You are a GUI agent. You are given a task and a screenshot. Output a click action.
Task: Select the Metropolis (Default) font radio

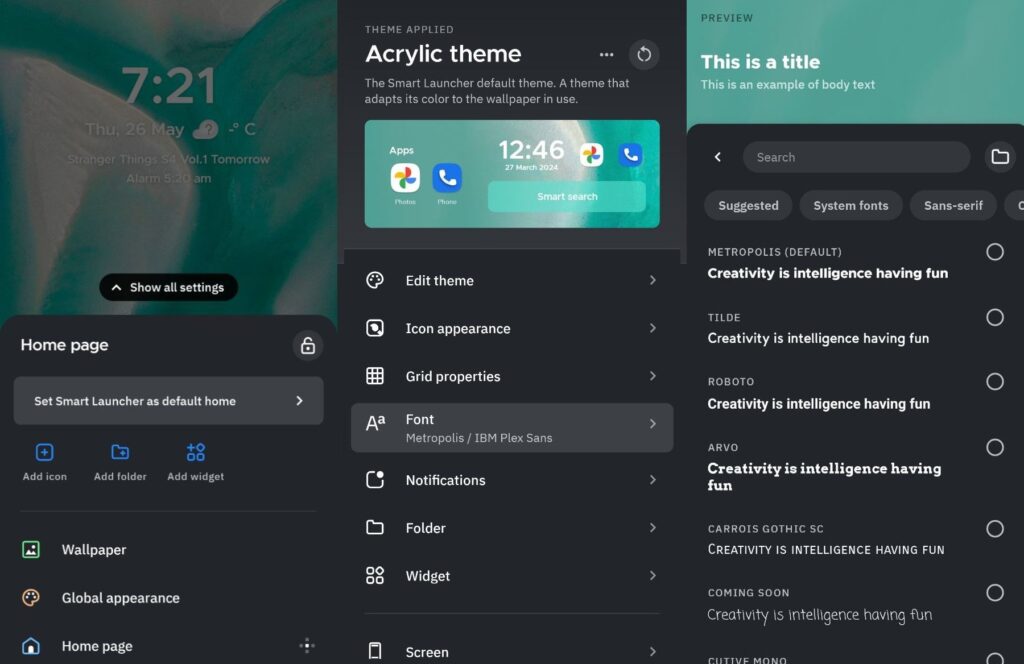(x=995, y=252)
